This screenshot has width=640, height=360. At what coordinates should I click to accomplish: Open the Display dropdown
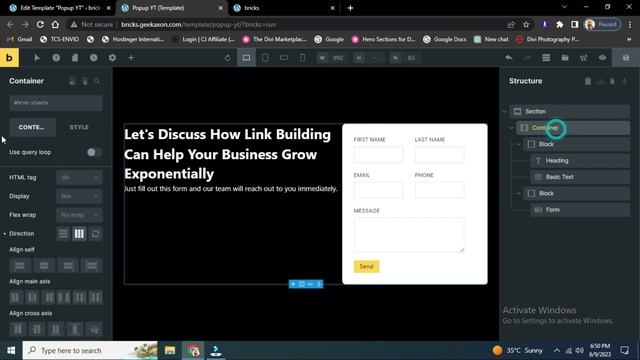79,196
